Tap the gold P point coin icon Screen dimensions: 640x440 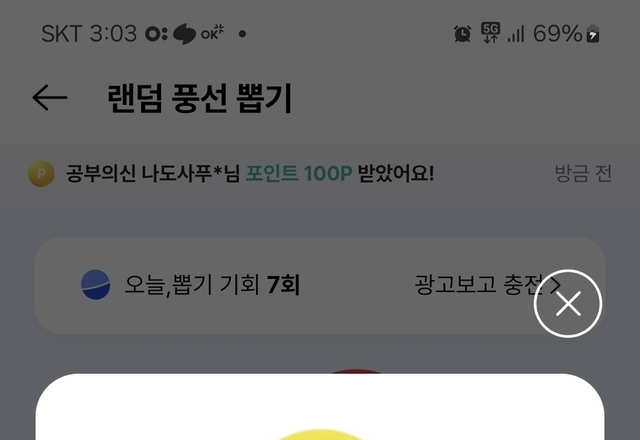click(41, 173)
